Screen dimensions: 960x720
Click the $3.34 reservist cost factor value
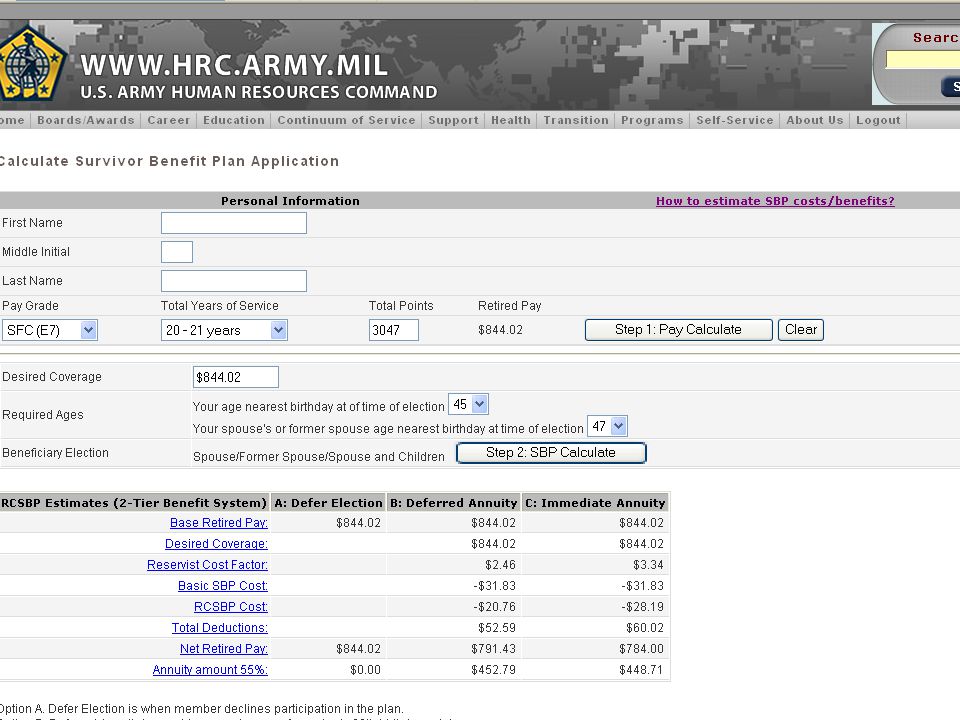point(648,564)
